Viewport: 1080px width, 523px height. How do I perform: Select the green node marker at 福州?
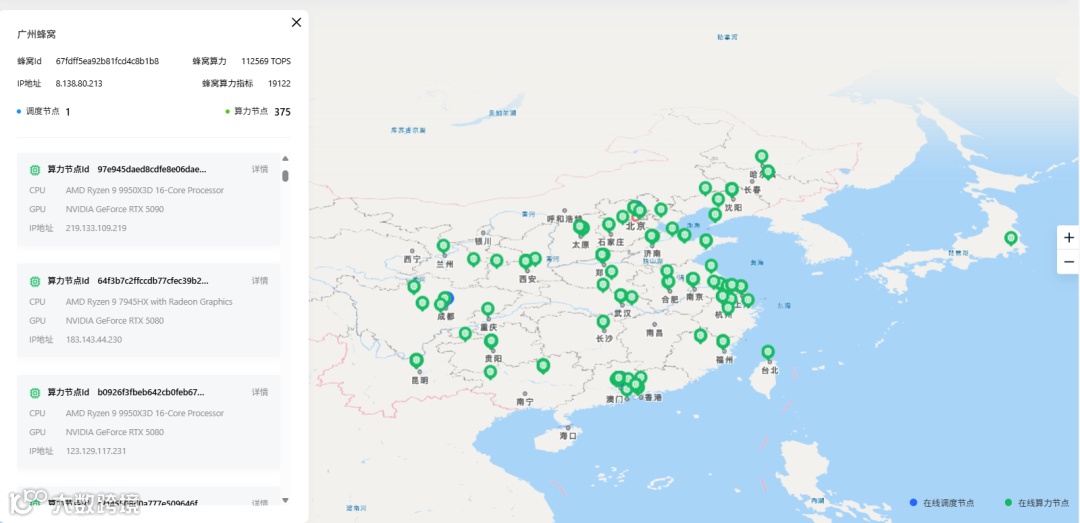click(723, 341)
